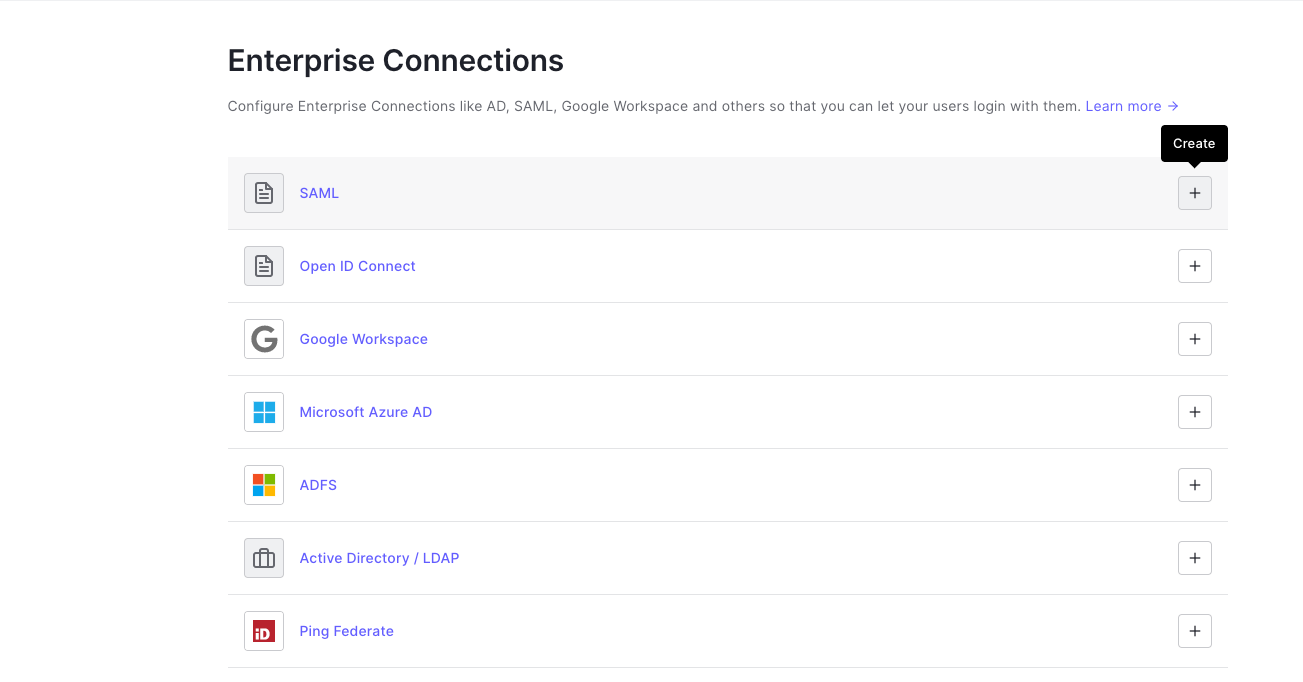Open the Open ID Connect link
1303x682 pixels.
point(357,265)
